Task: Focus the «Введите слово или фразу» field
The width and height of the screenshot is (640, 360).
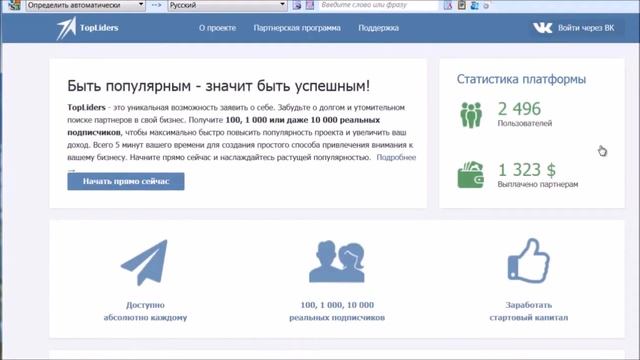Action: pos(378,5)
